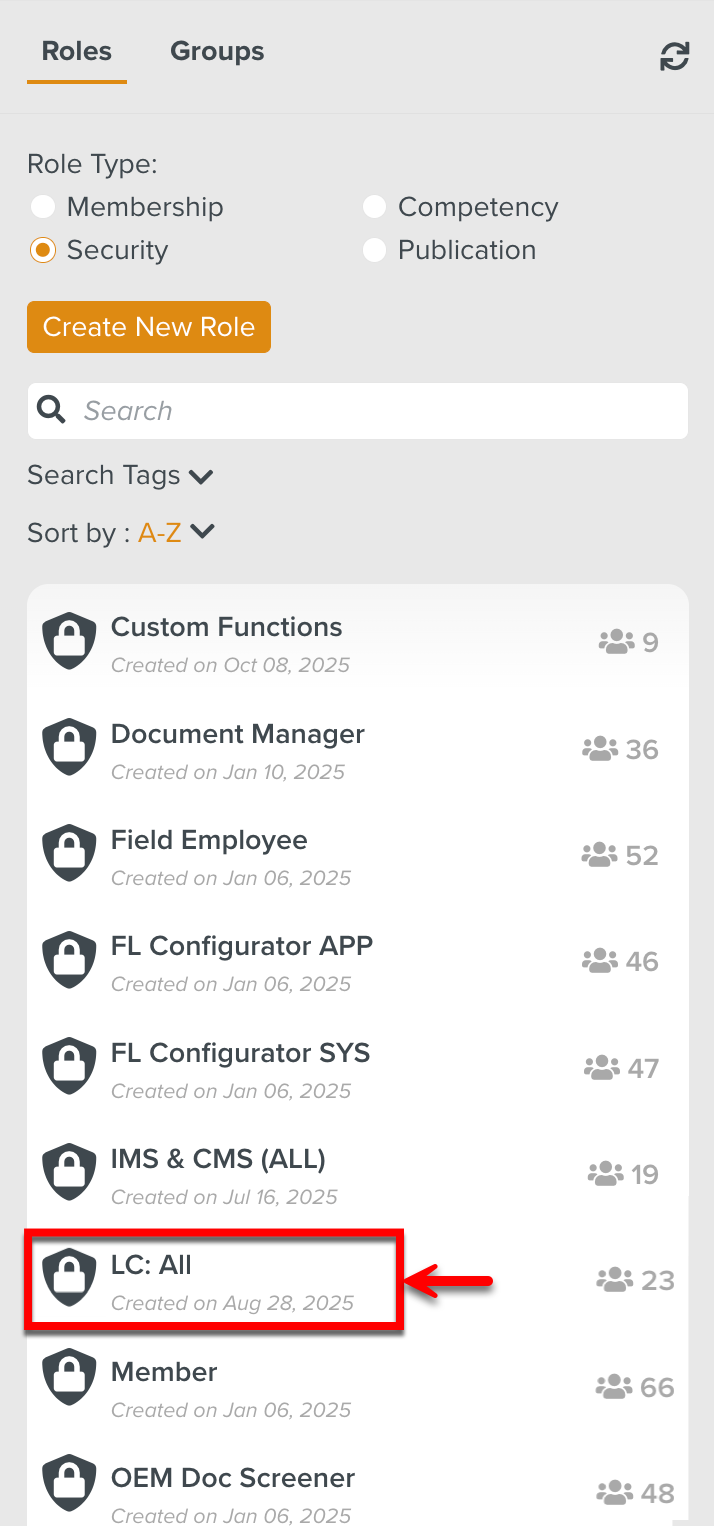Click the shield lock icon for Custom Functions
This screenshot has height=1526, width=714.
click(69, 641)
